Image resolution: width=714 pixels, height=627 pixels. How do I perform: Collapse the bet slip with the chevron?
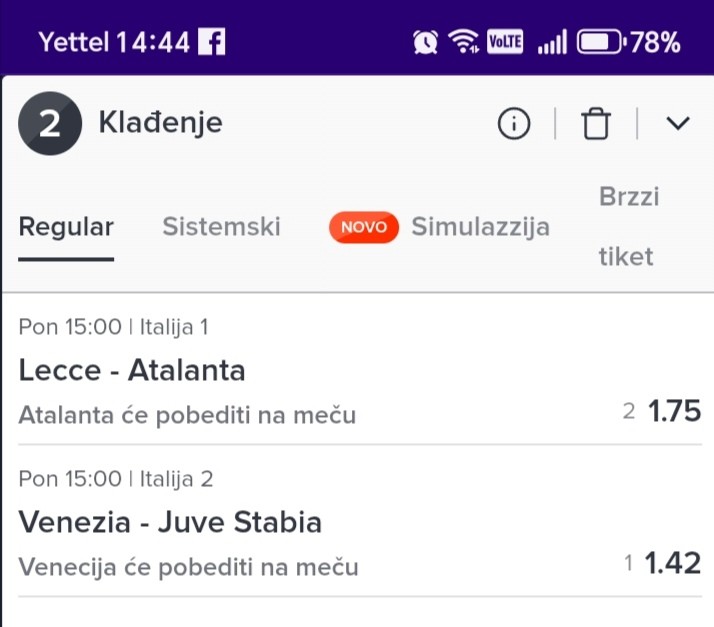click(x=678, y=124)
